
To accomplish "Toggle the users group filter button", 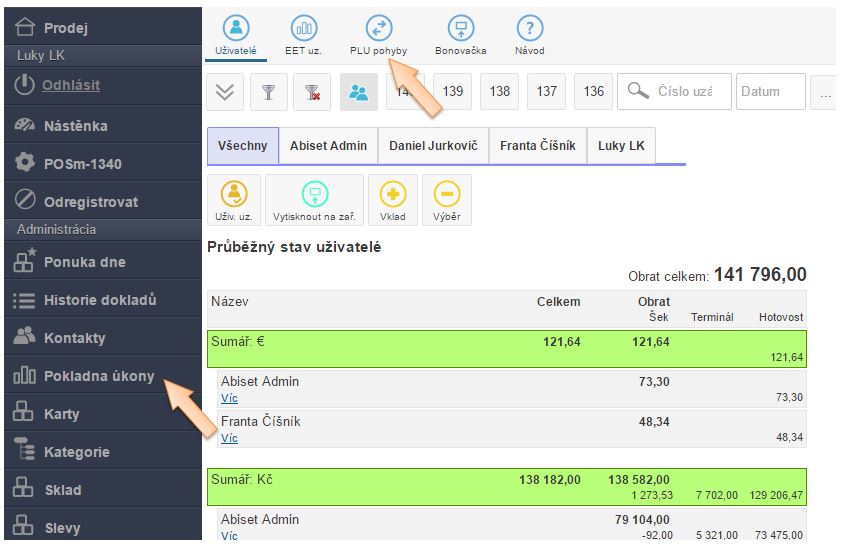I will pyautogui.click(x=358, y=92).
